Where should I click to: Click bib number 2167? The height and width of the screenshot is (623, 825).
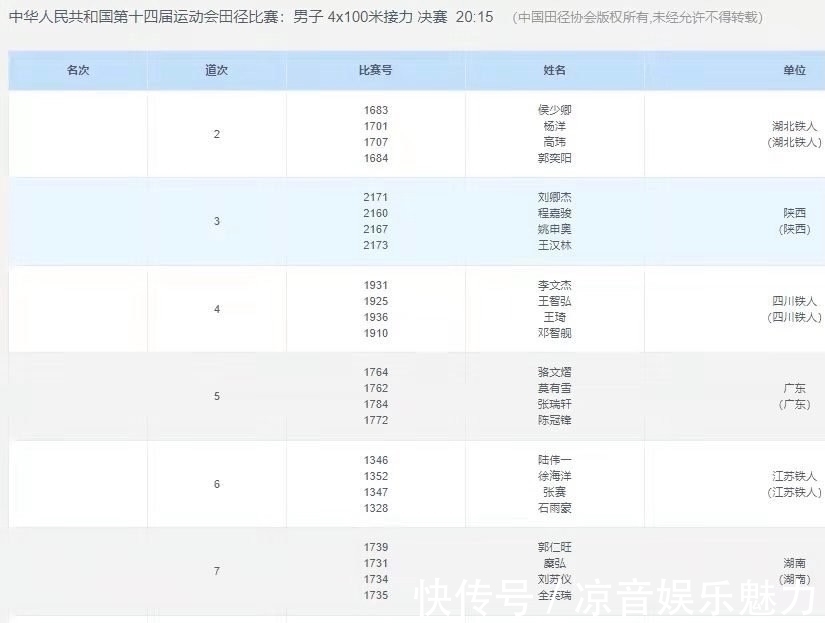[376, 229]
